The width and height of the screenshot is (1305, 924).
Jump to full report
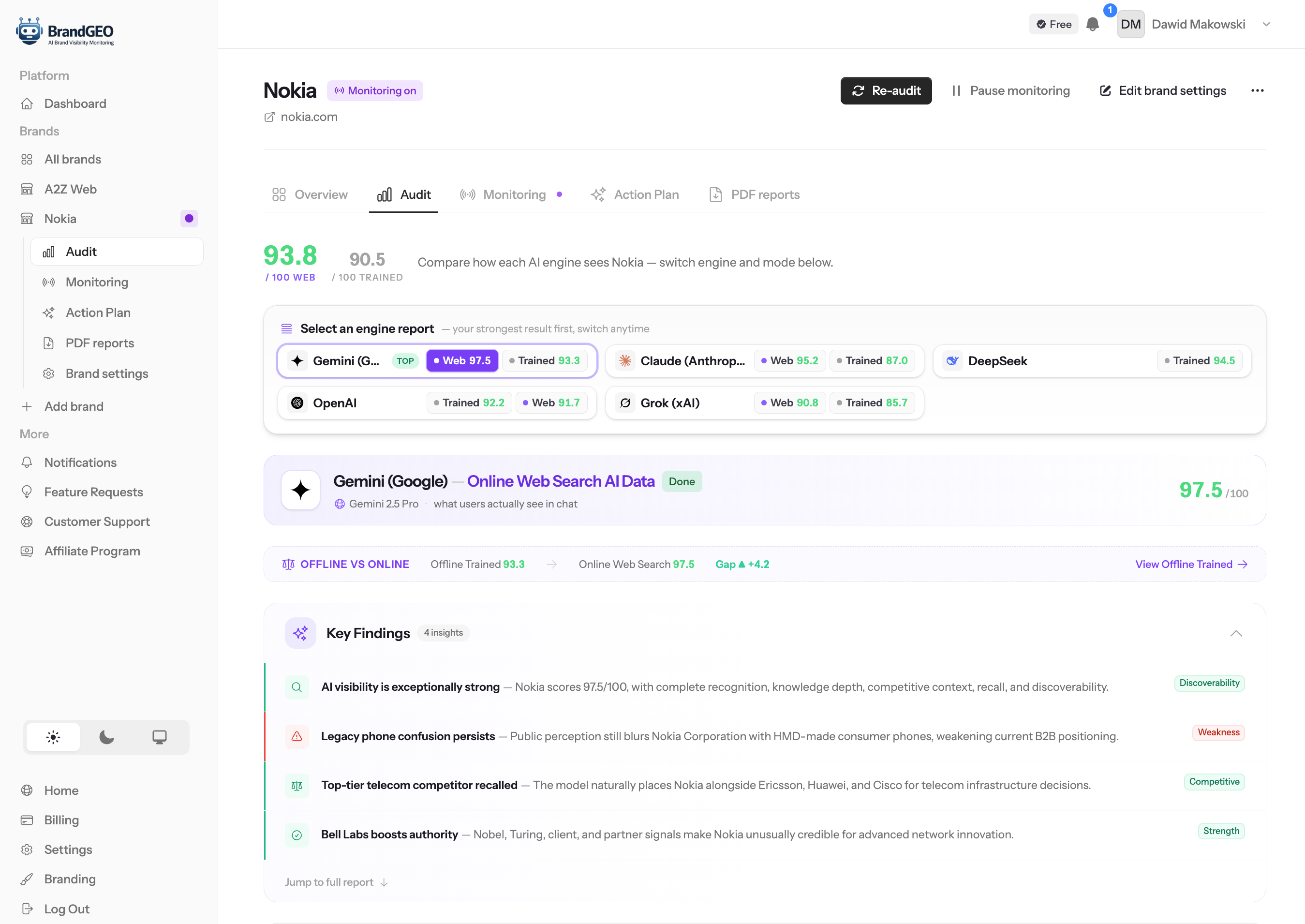336,882
